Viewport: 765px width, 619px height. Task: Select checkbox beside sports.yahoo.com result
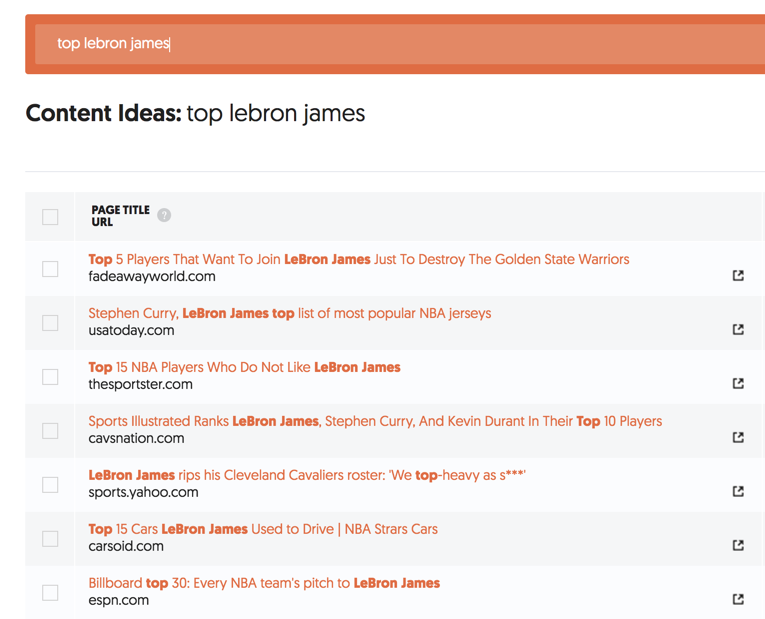coord(50,485)
